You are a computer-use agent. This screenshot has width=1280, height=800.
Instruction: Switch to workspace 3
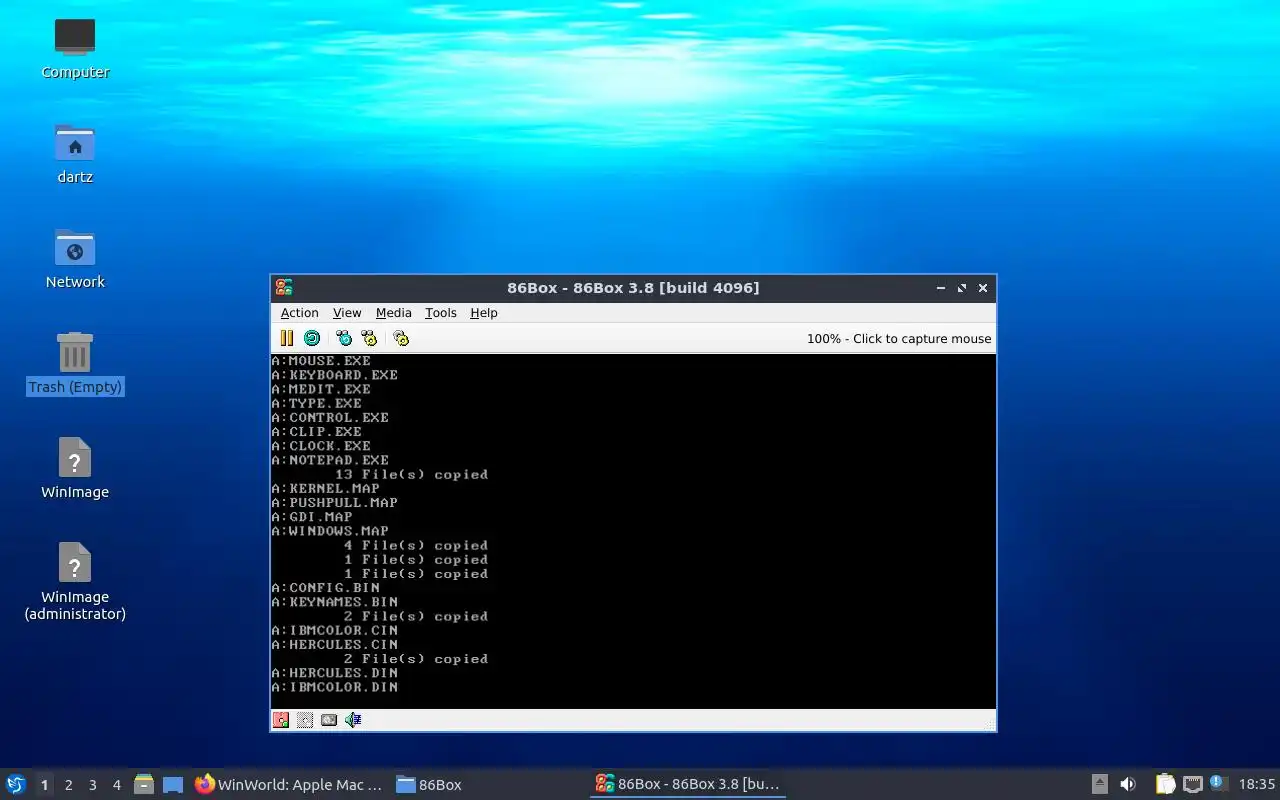pos(92,785)
